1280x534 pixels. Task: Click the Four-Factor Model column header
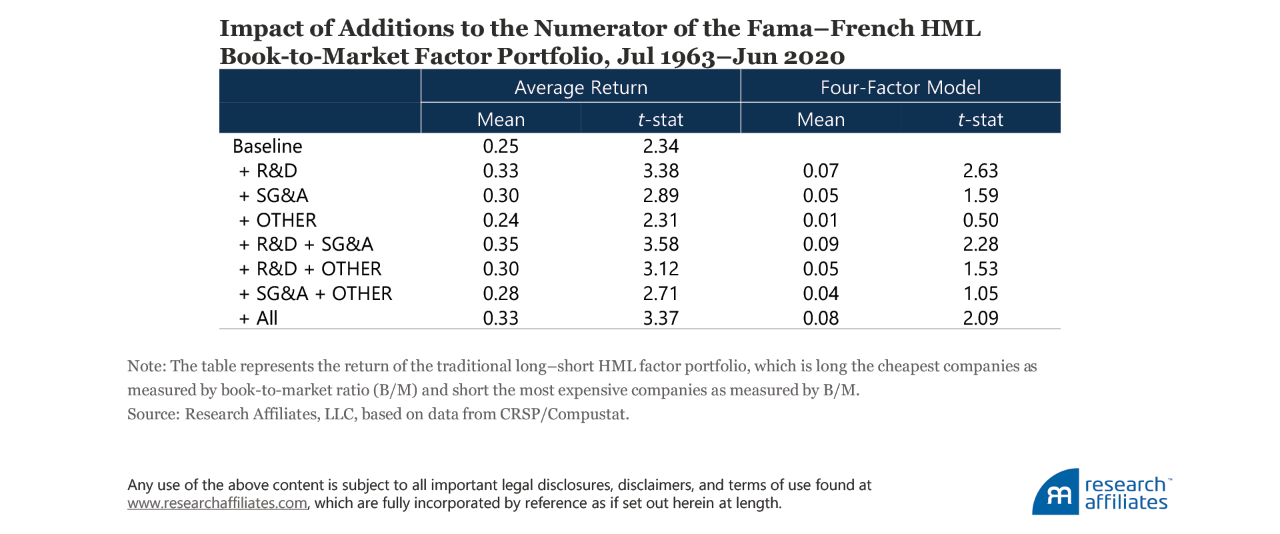point(900,87)
